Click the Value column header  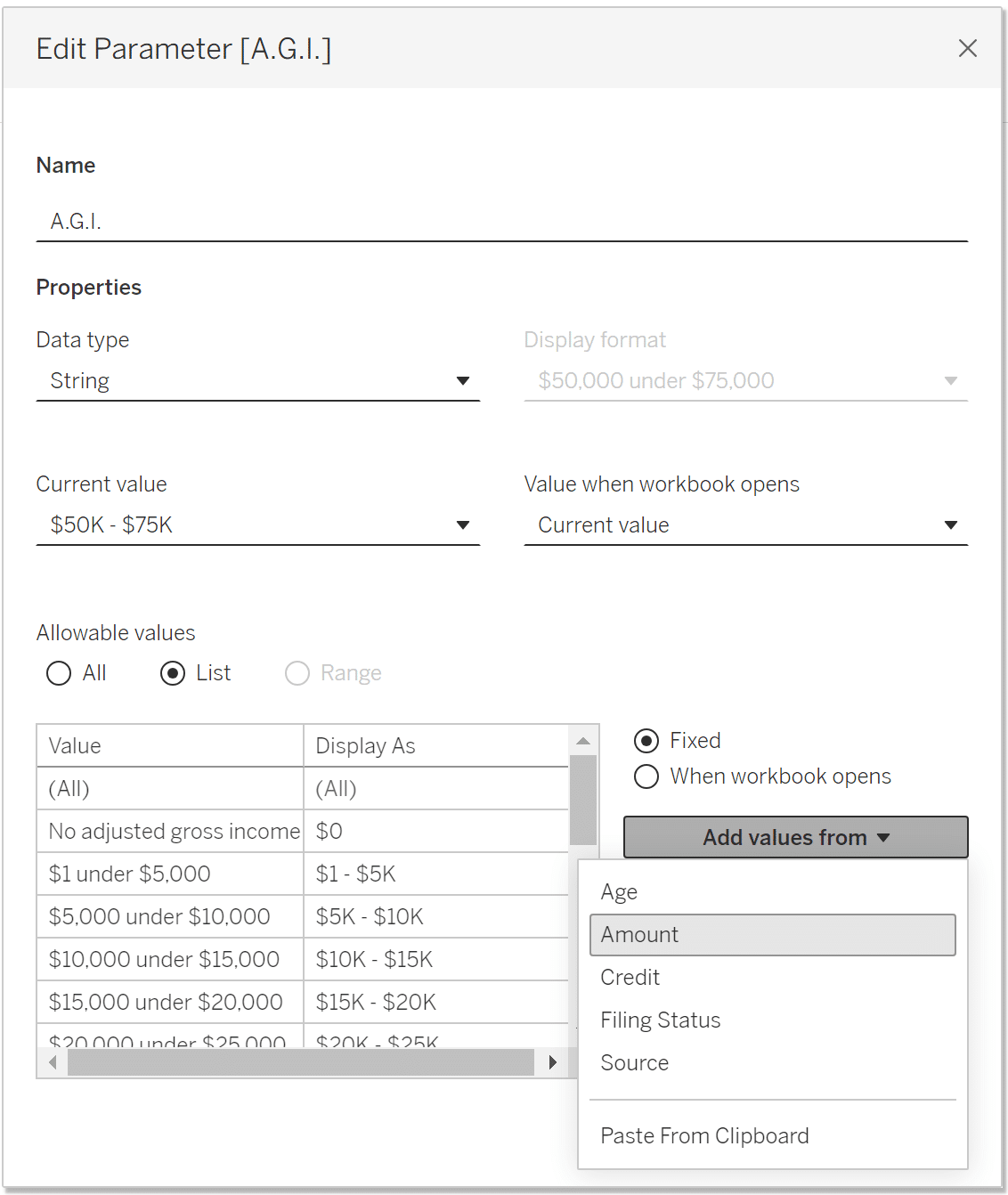pos(170,746)
